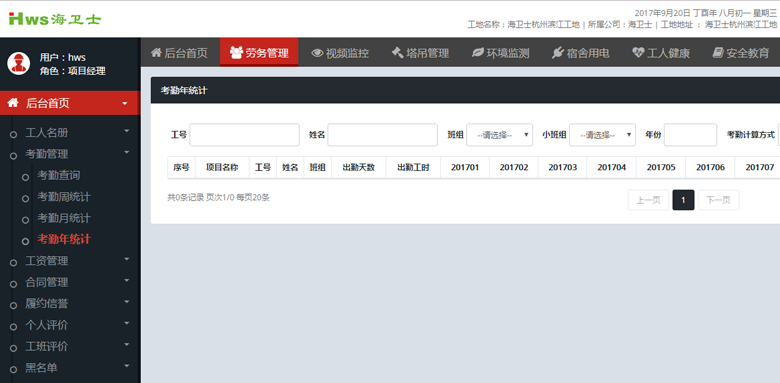The image size is (780, 383).
Task: Click the hammer icon on 塔吊管理 tab
Action: point(397,52)
